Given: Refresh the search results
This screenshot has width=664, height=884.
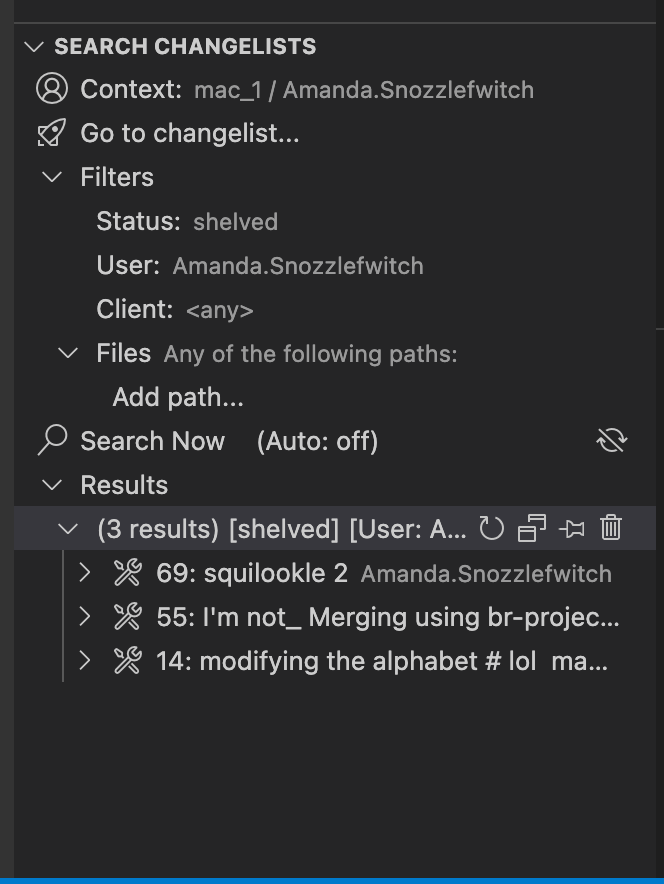Looking at the screenshot, I should tap(491, 529).
